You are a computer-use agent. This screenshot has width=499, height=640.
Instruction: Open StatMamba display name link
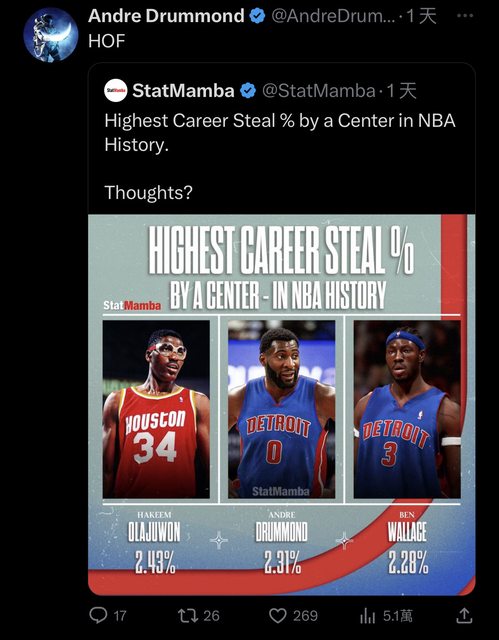(183, 91)
